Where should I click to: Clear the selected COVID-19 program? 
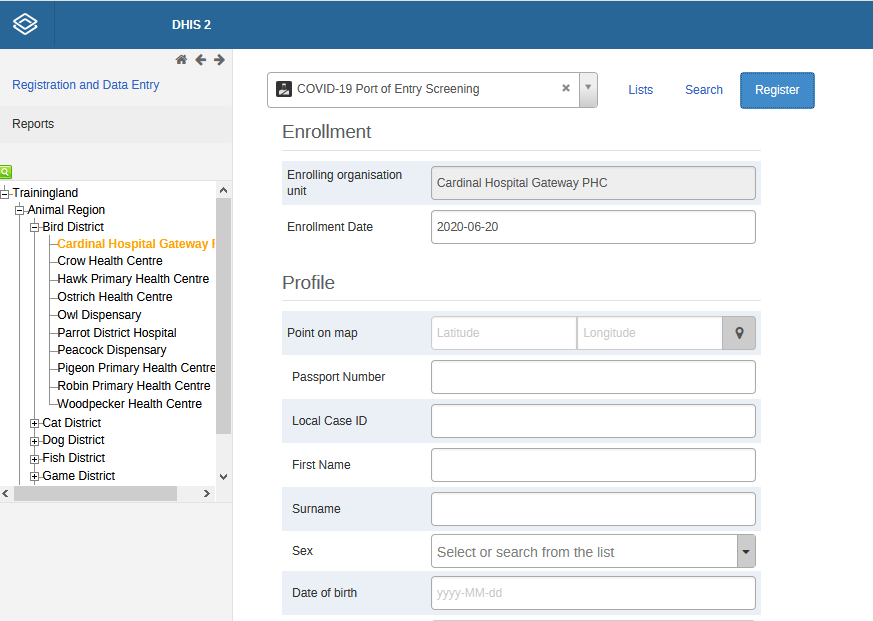pos(566,89)
